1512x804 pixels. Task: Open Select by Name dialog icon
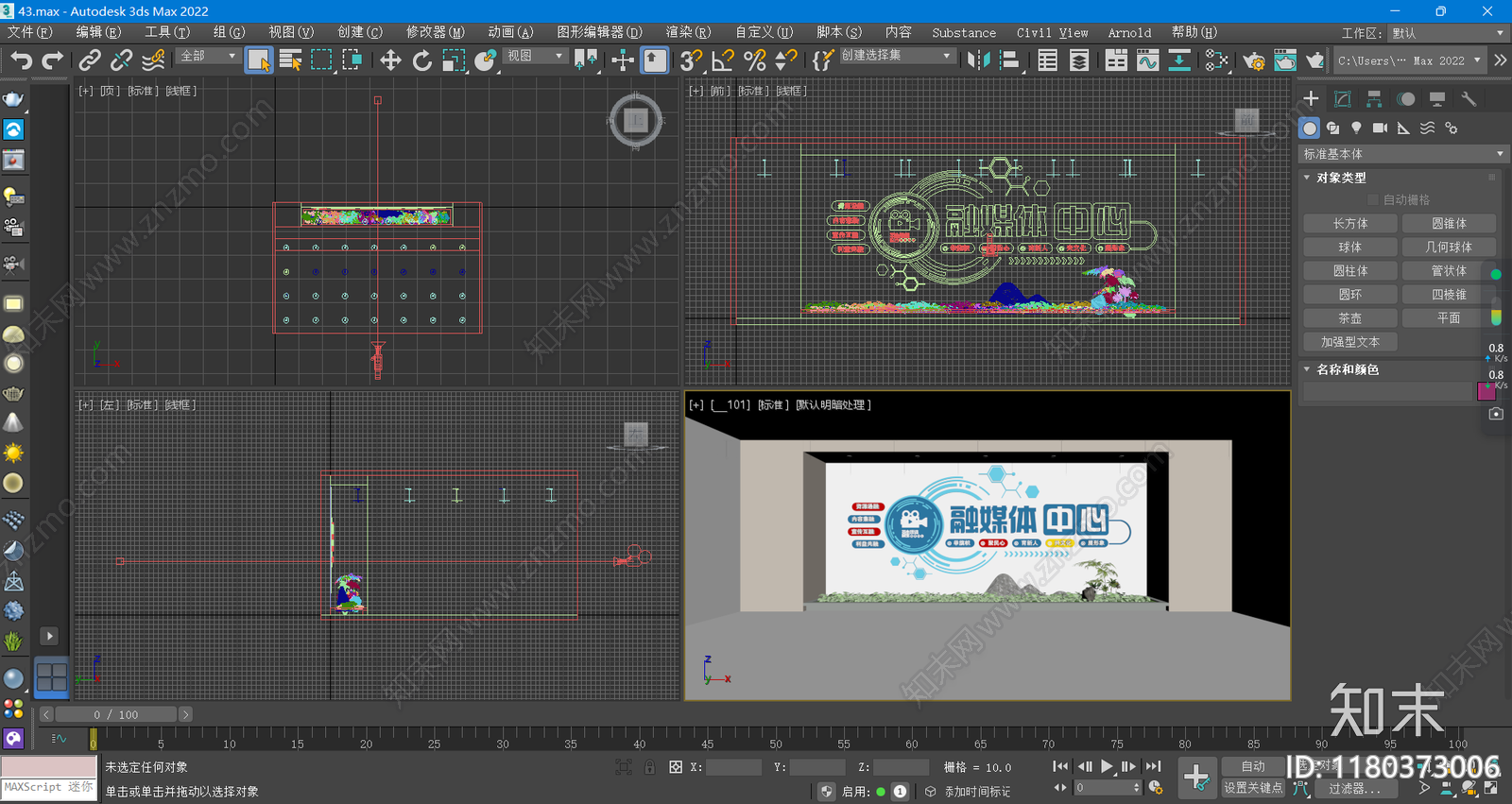tap(290, 60)
